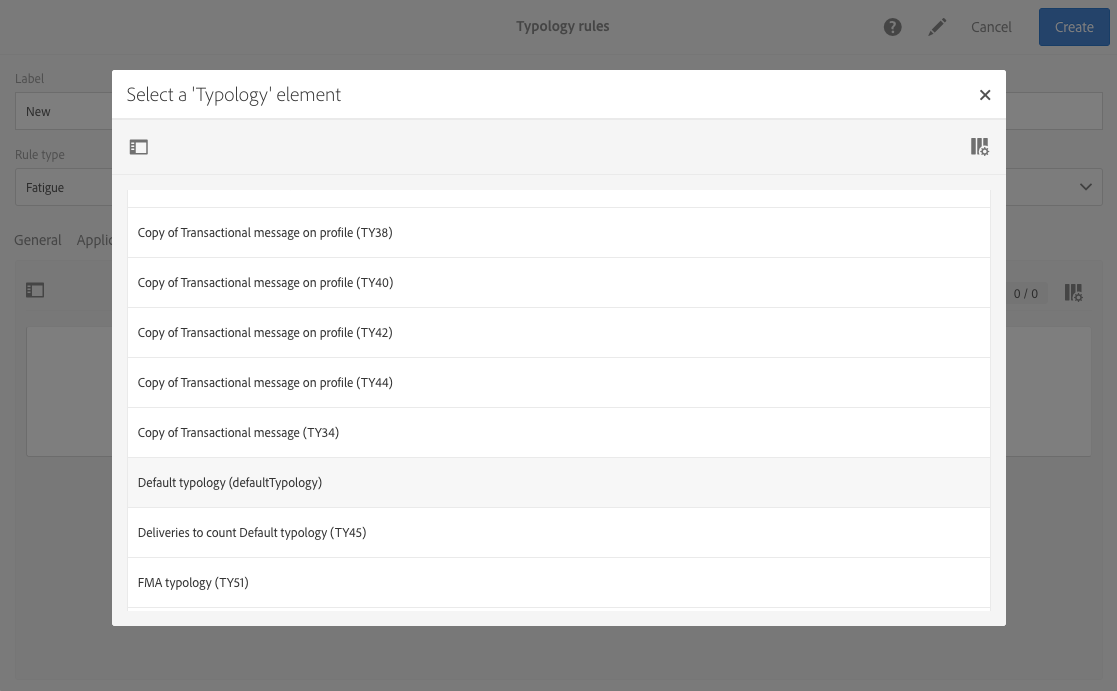Open background list column settings icon
1117x691 pixels.
[1074, 293]
